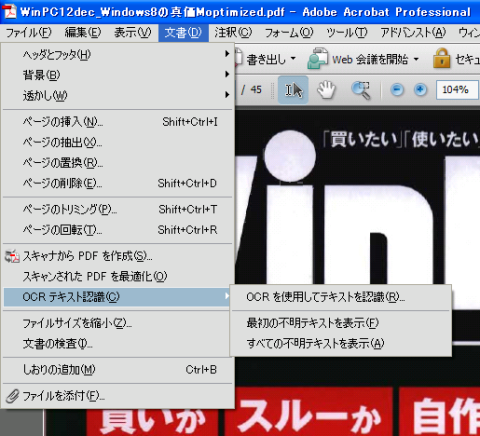Viewport: 480px width, 436px height.
Task: Activate the marquee zoom magnifier tool
Action: point(361,90)
